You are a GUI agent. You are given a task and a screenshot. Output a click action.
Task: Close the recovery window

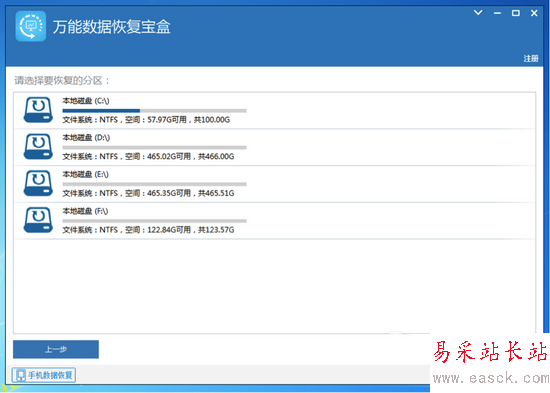click(534, 13)
